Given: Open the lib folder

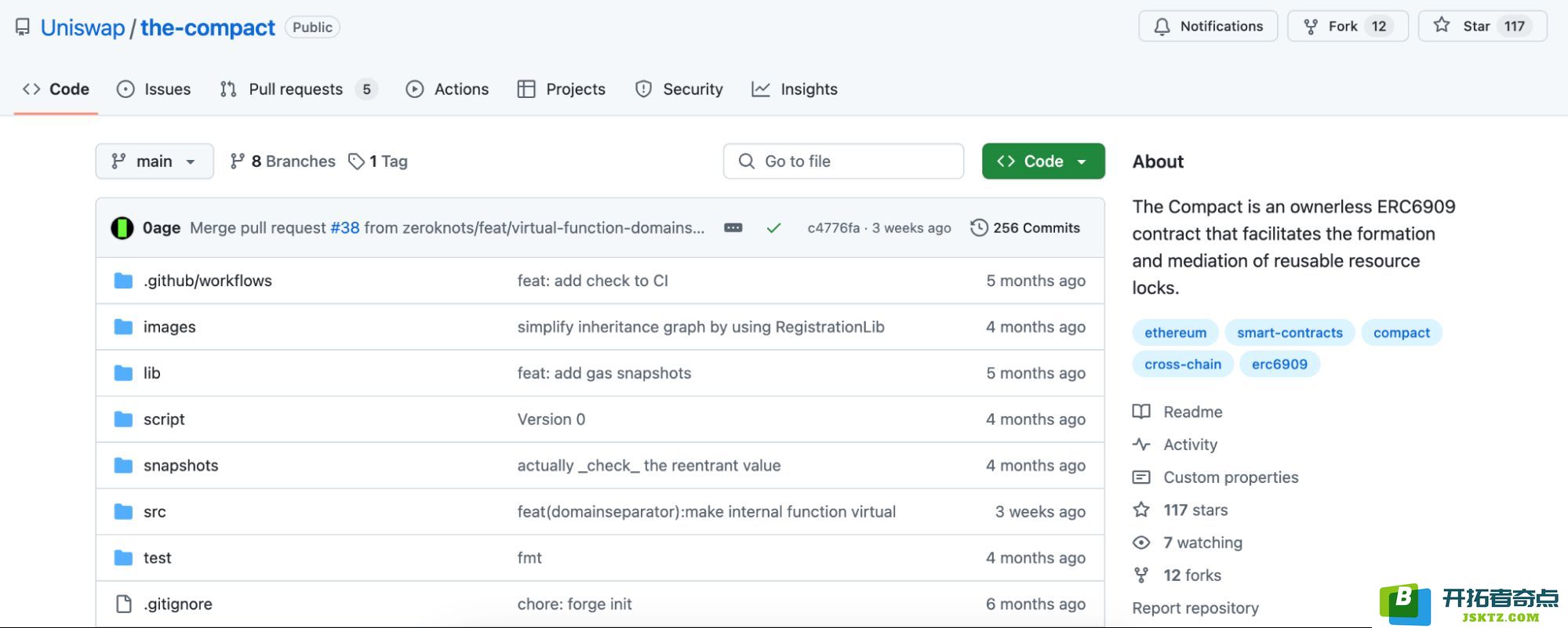Looking at the screenshot, I should [x=152, y=373].
